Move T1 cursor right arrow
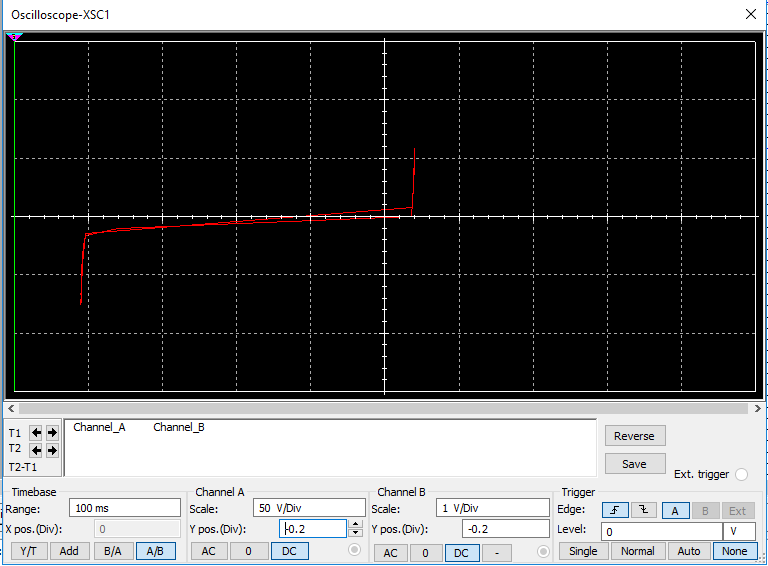This screenshot has height=566, width=768. (x=52, y=433)
